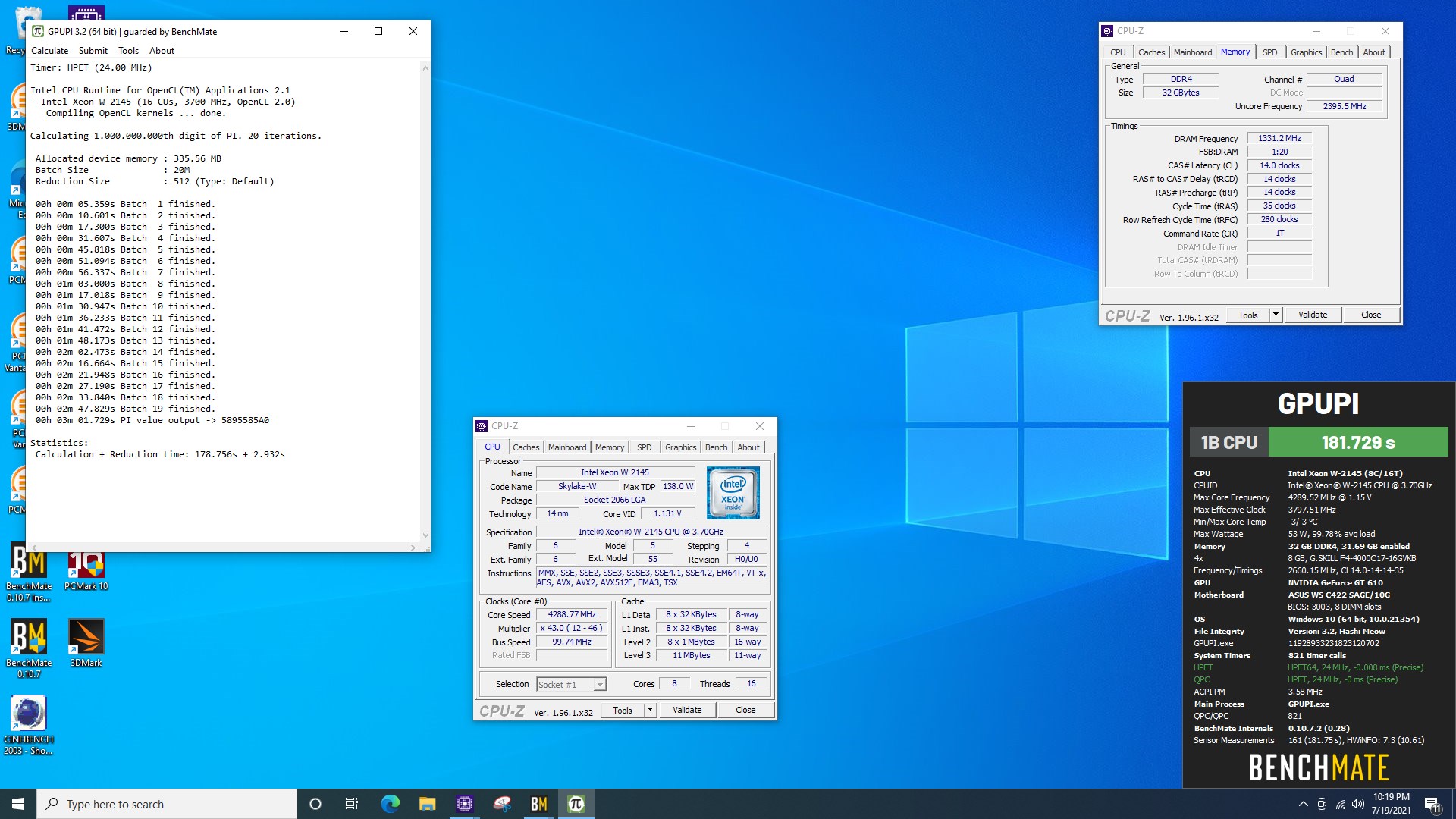Click the Core Speed value 4288.77 MHz

(x=572, y=615)
